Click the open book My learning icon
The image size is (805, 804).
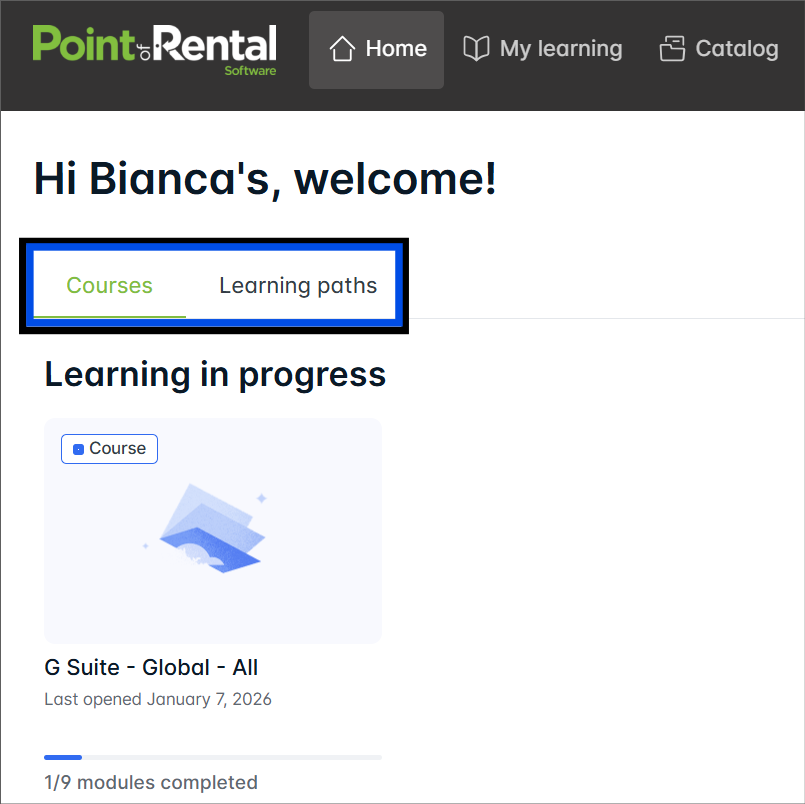476,49
